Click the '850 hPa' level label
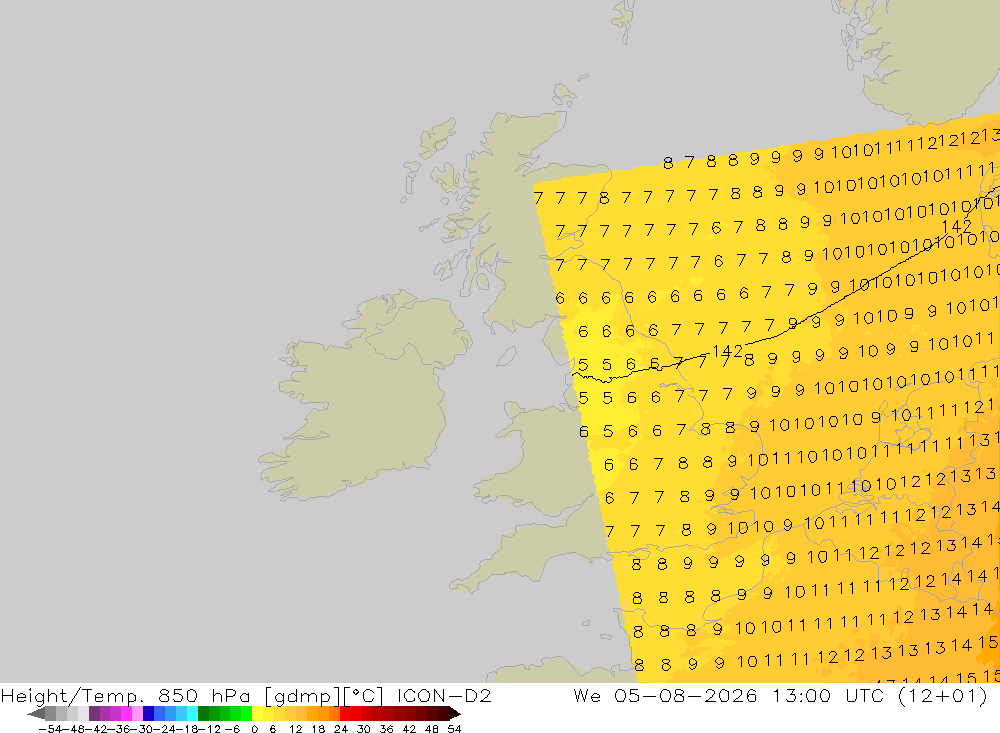This screenshot has height=733, width=1000. [203, 695]
